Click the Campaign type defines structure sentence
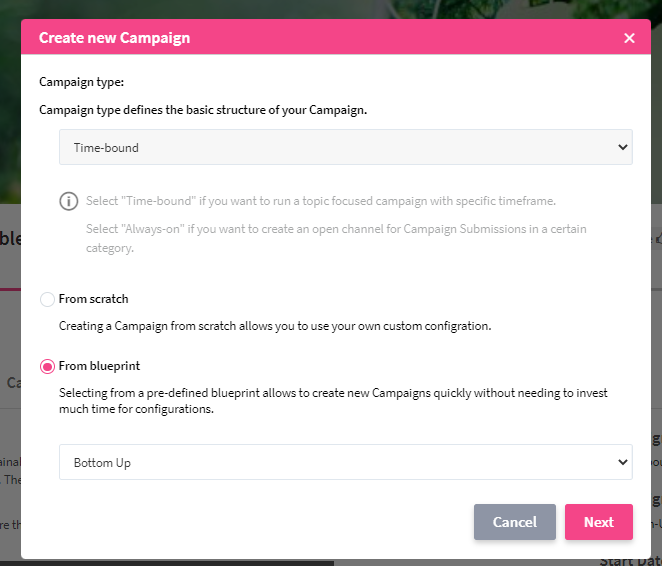Screen dimensions: 662x566 tap(203, 110)
